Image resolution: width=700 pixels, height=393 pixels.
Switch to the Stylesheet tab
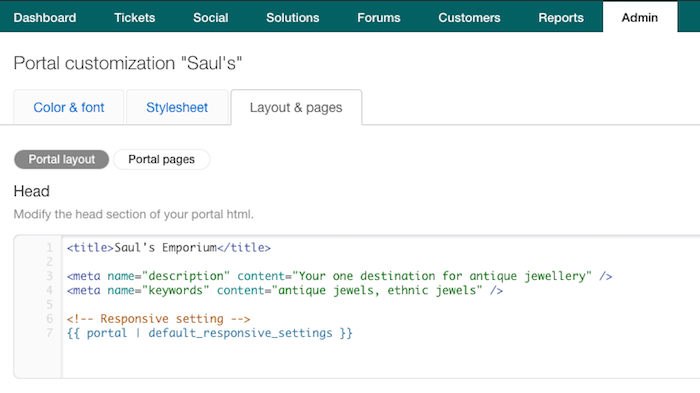pos(177,107)
